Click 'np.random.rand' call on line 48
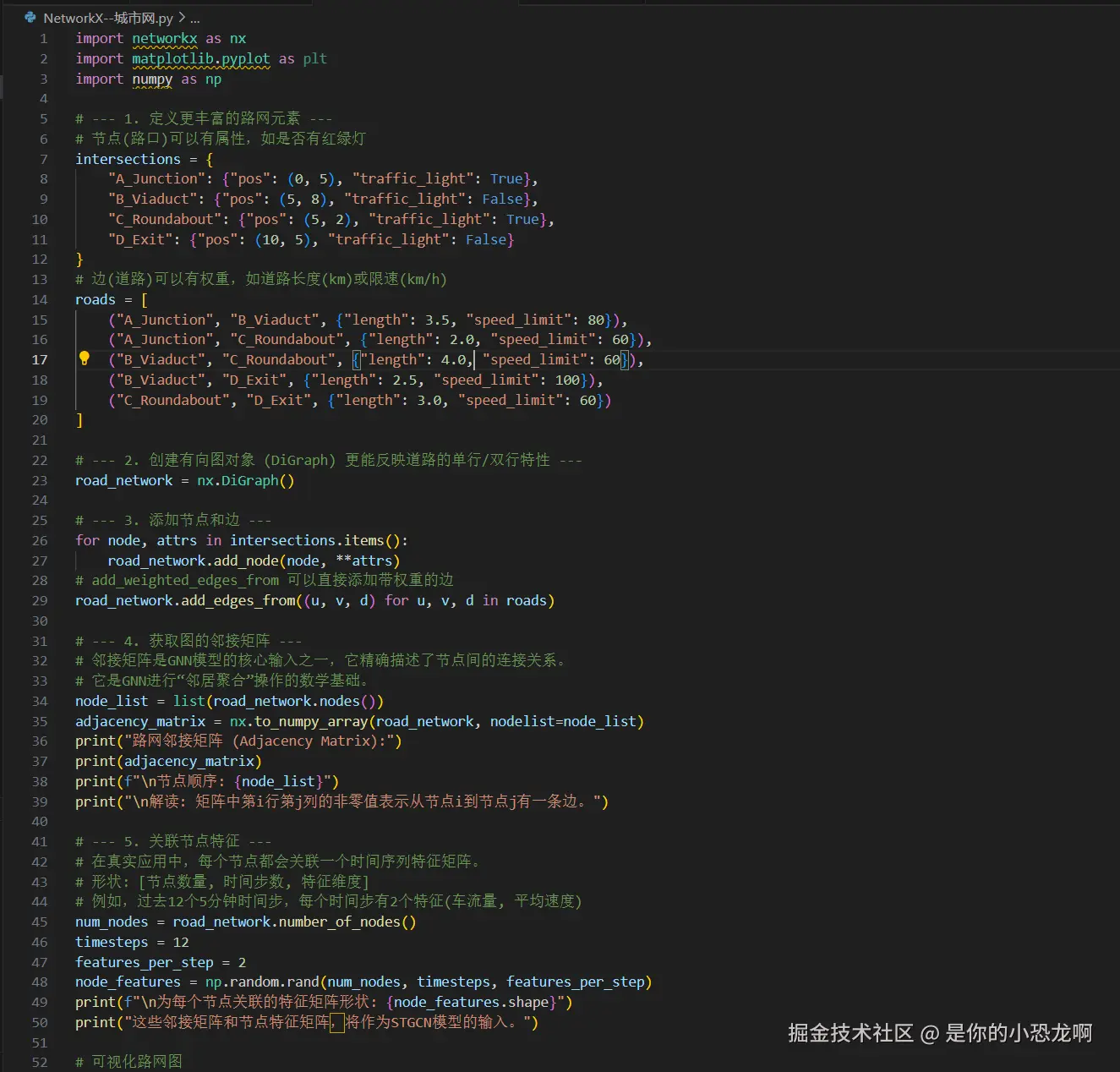This screenshot has width=1120, height=1072. pyautogui.click(x=262, y=982)
